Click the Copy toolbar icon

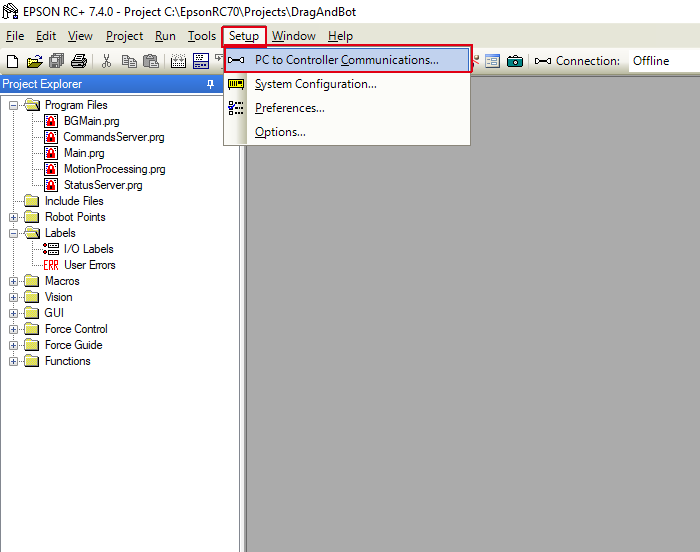click(129, 61)
